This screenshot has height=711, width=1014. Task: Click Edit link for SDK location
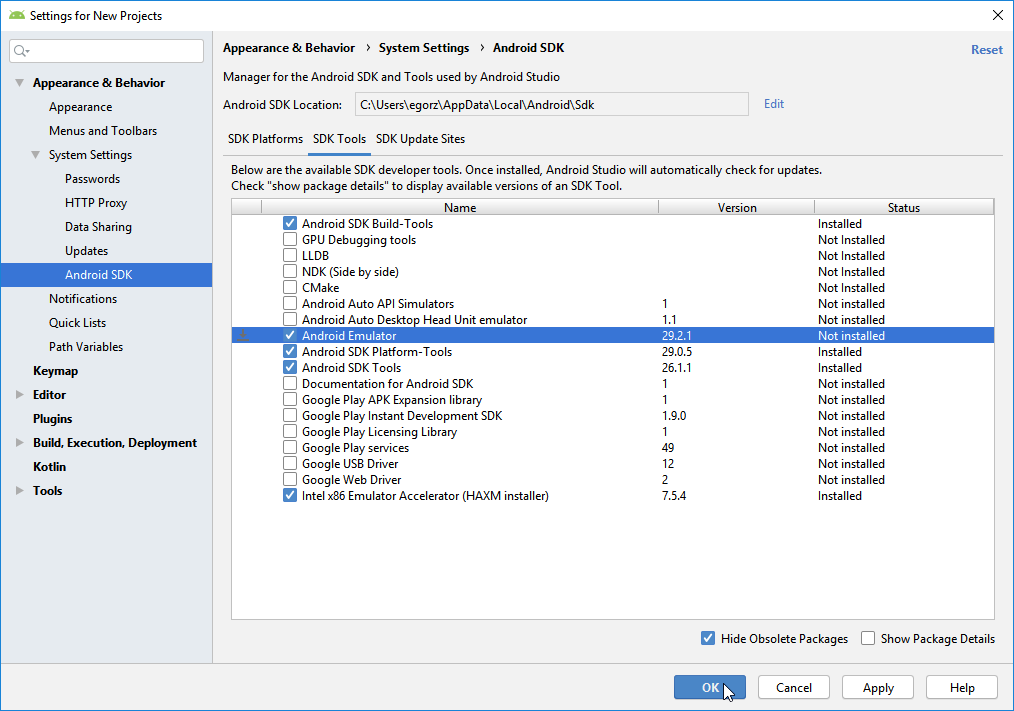click(774, 104)
